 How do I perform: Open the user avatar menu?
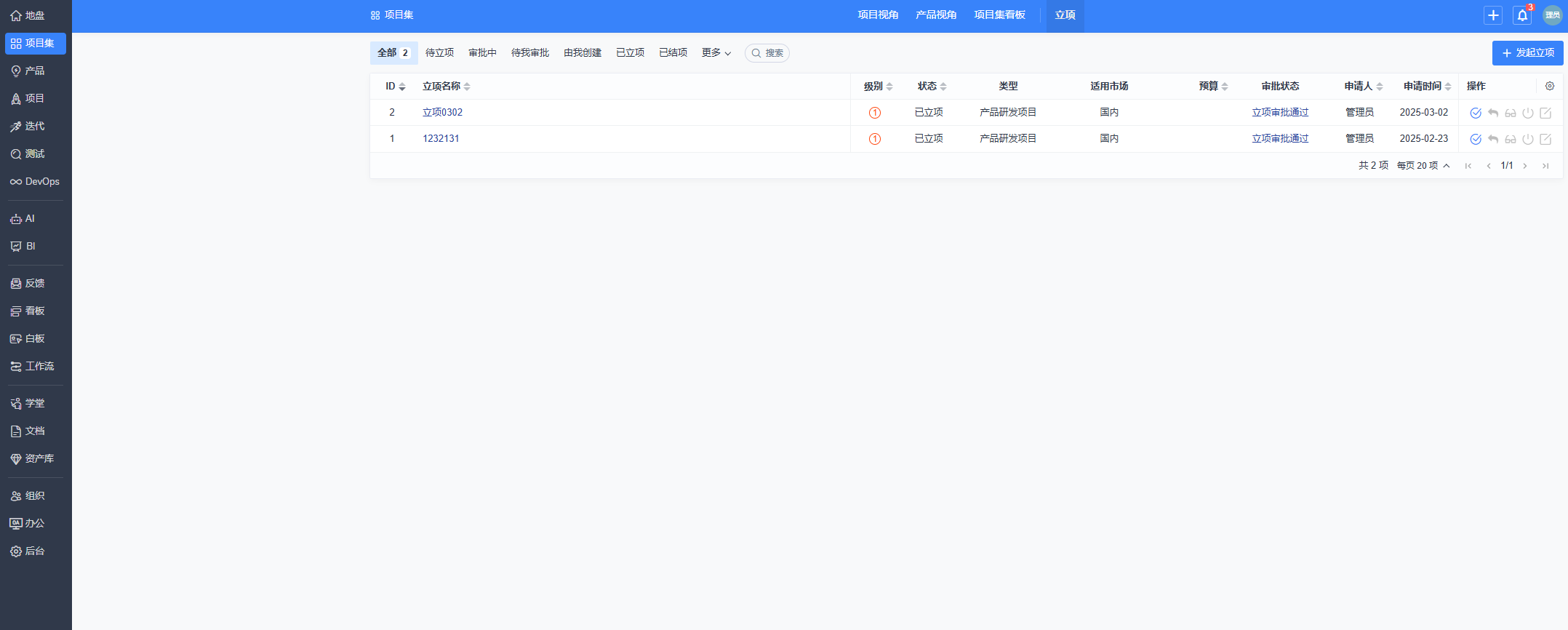1552,15
